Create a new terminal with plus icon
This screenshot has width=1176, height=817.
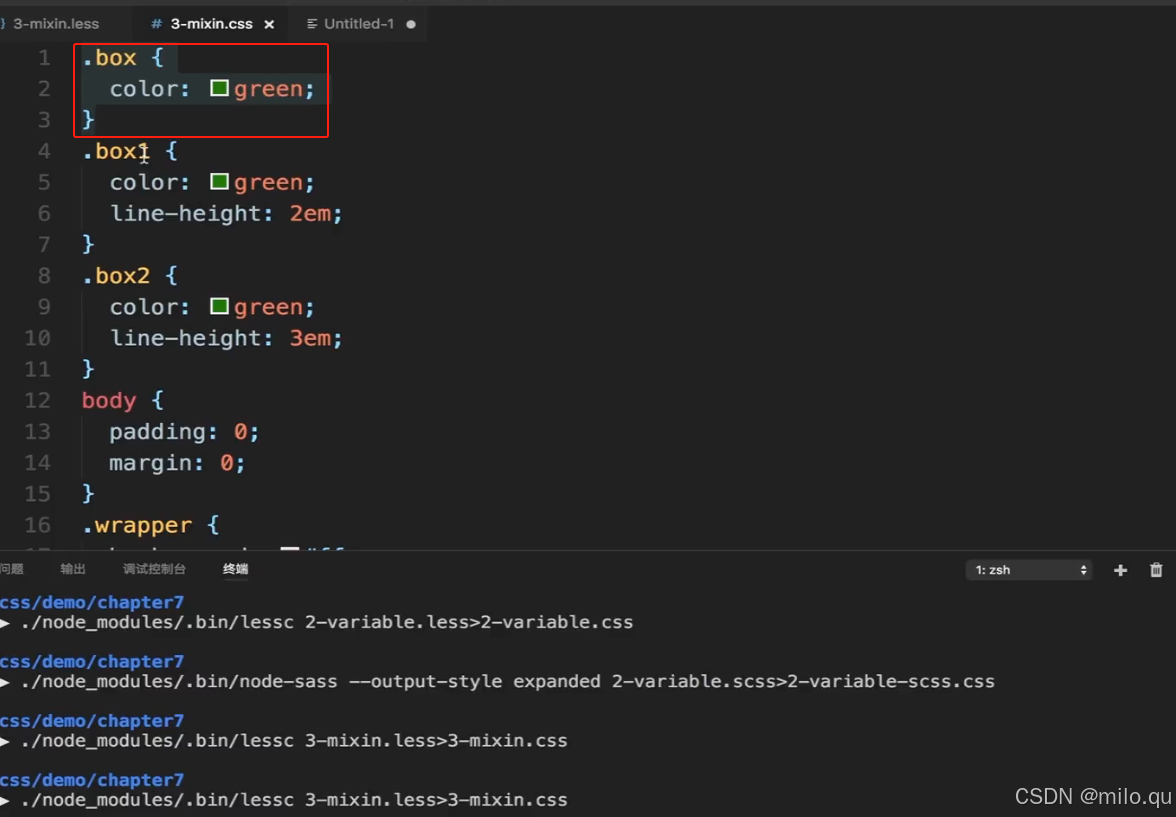click(x=1120, y=570)
